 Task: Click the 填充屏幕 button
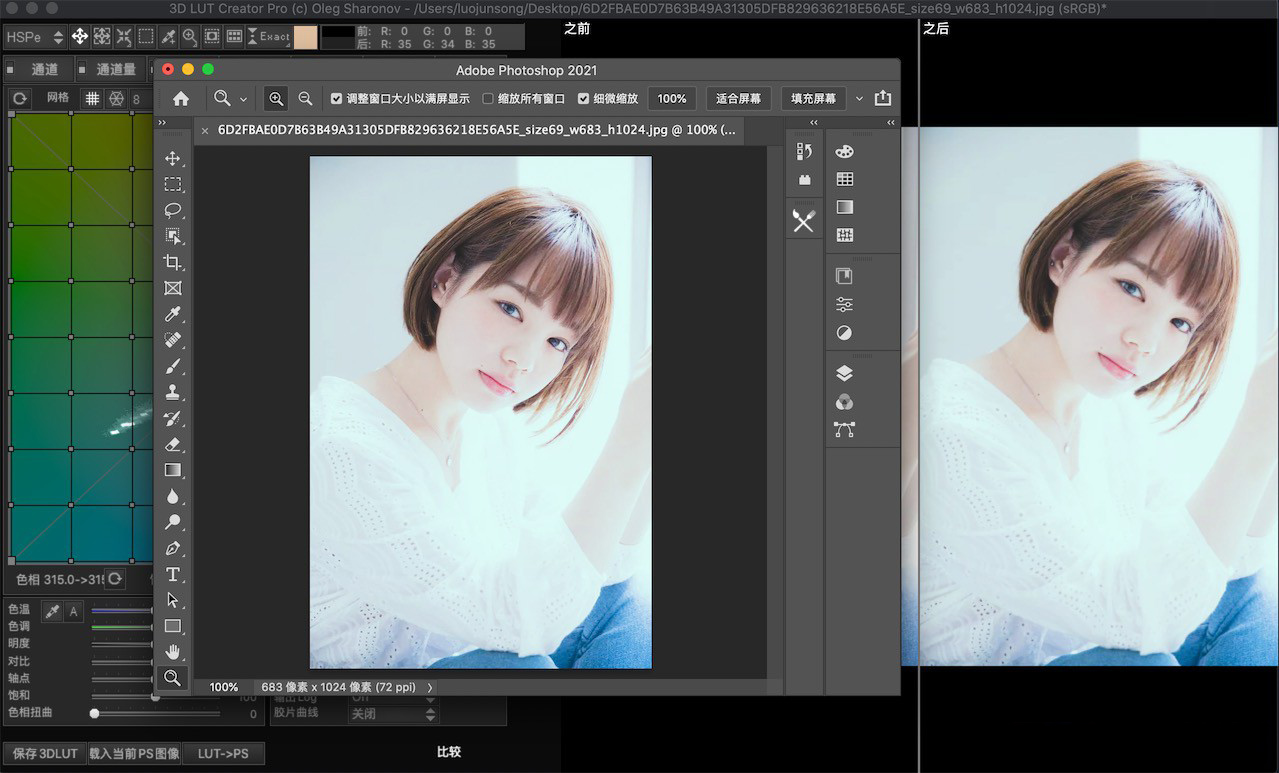tap(813, 98)
